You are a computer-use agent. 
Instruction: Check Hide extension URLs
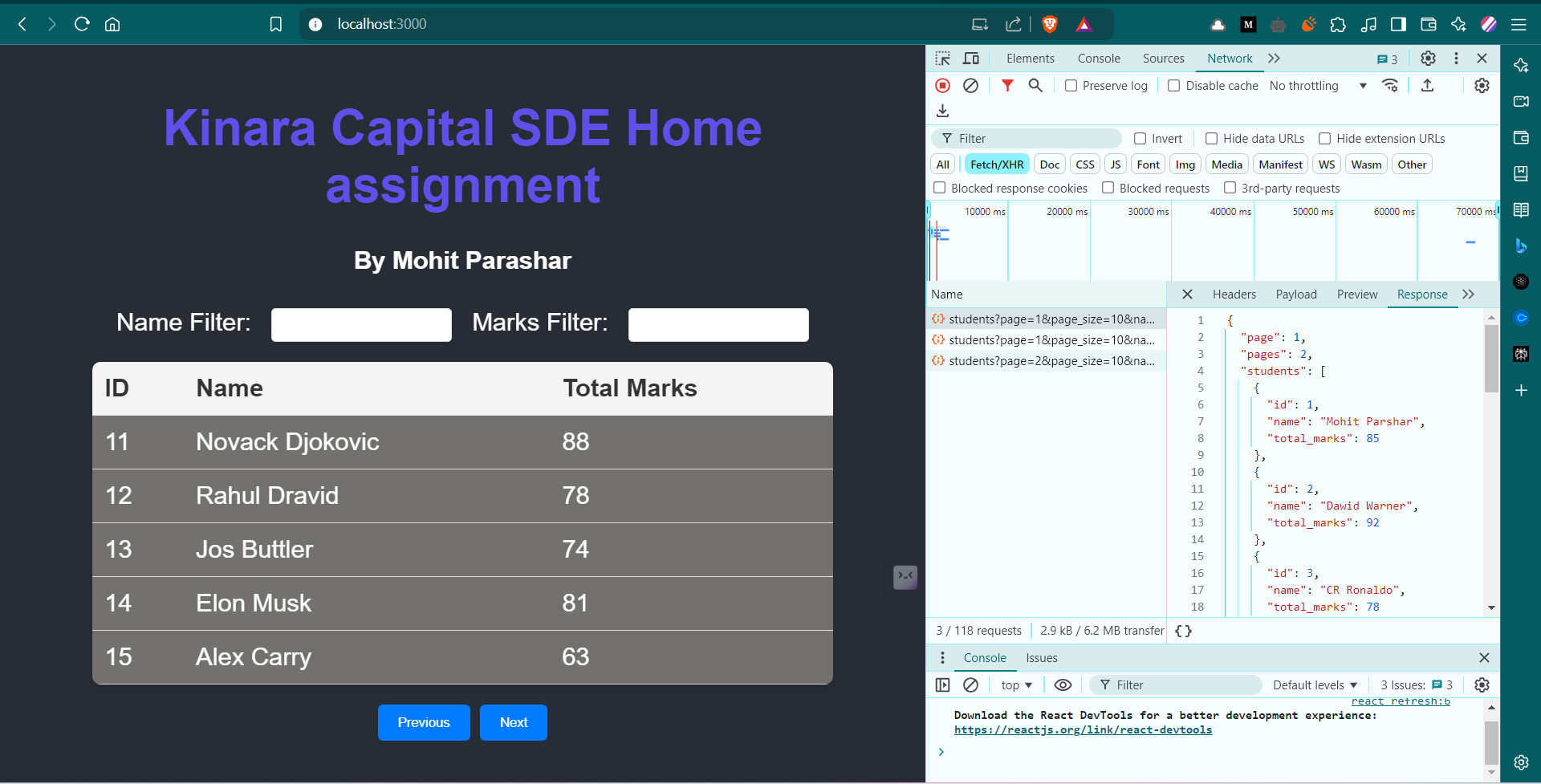point(1324,139)
